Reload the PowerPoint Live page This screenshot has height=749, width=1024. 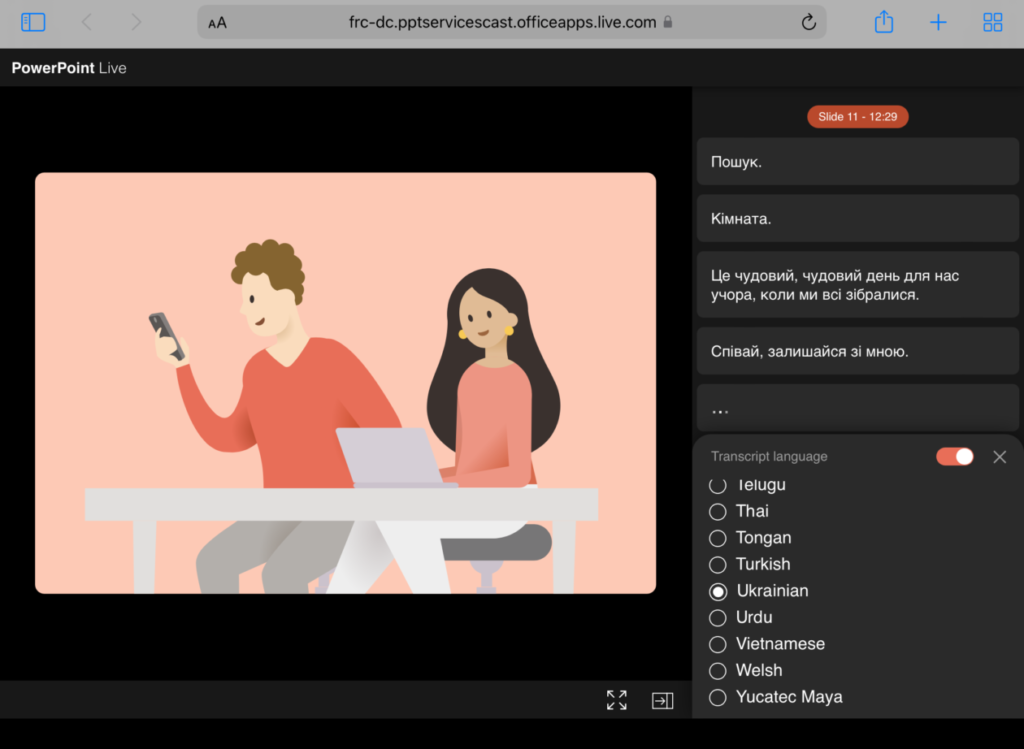coord(808,22)
